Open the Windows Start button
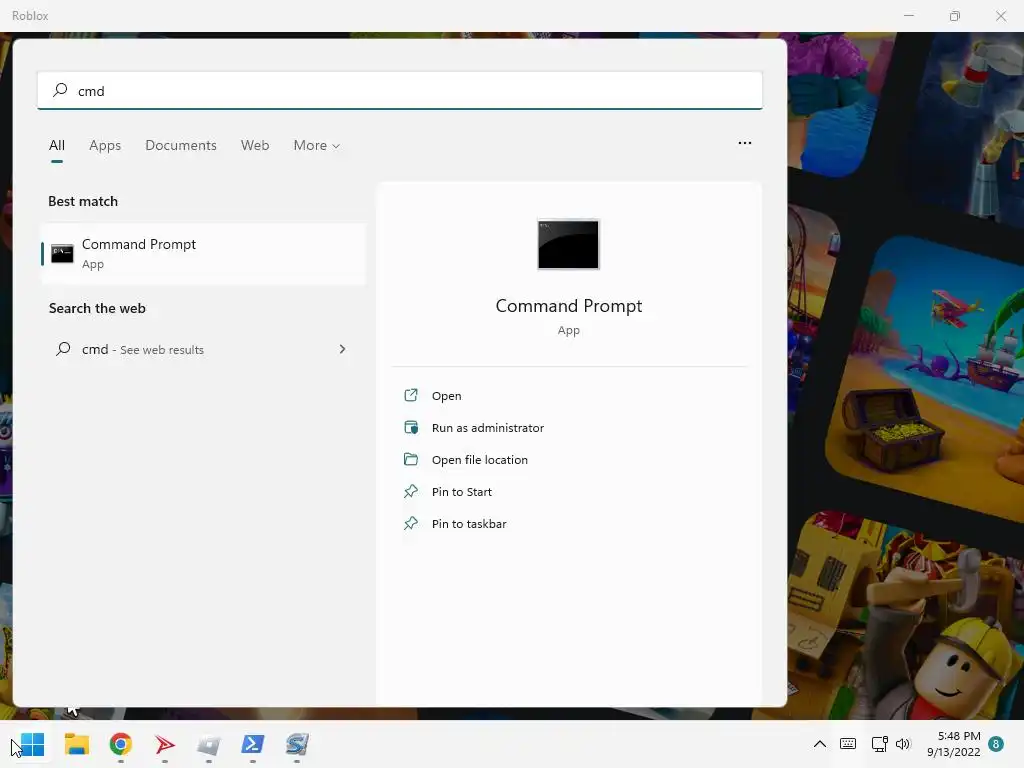This screenshot has height=768, width=1024. pos(32,744)
